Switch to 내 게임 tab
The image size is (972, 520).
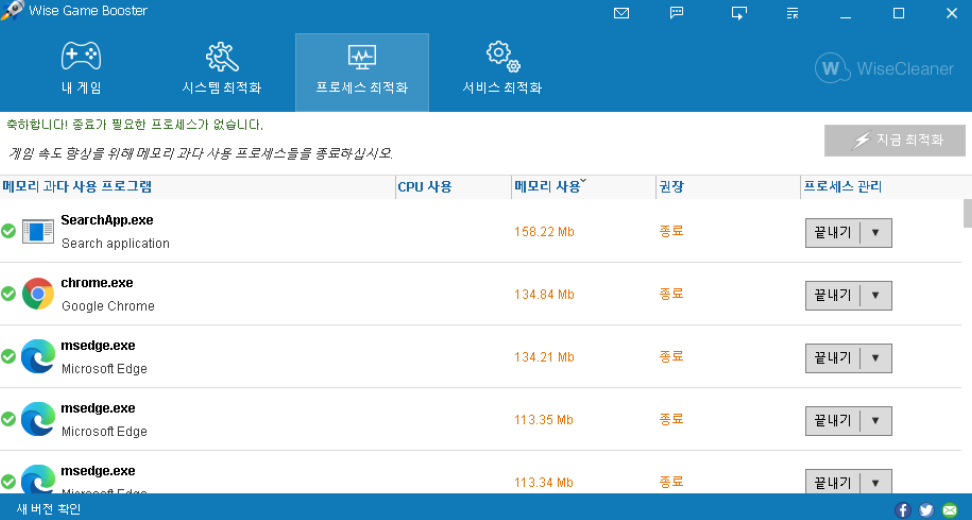click(81, 73)
